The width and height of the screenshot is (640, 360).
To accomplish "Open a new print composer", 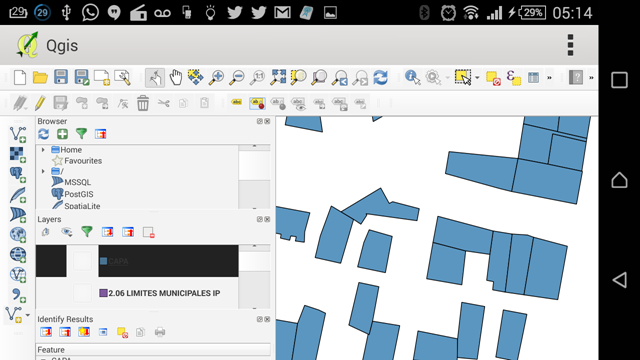I will 102,78.
